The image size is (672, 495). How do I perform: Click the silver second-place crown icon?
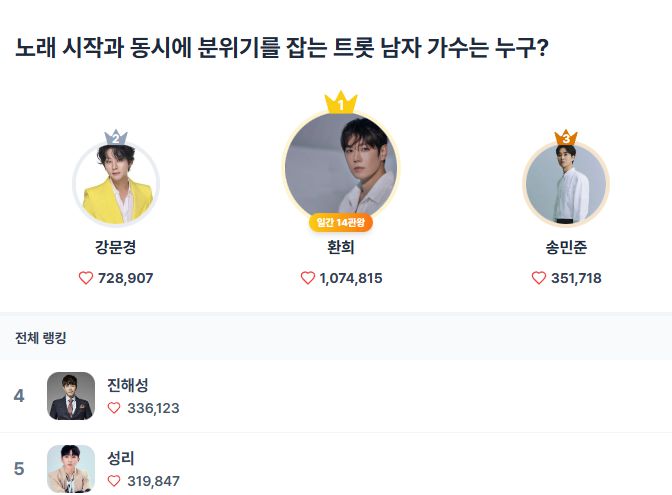click(116, 138)
